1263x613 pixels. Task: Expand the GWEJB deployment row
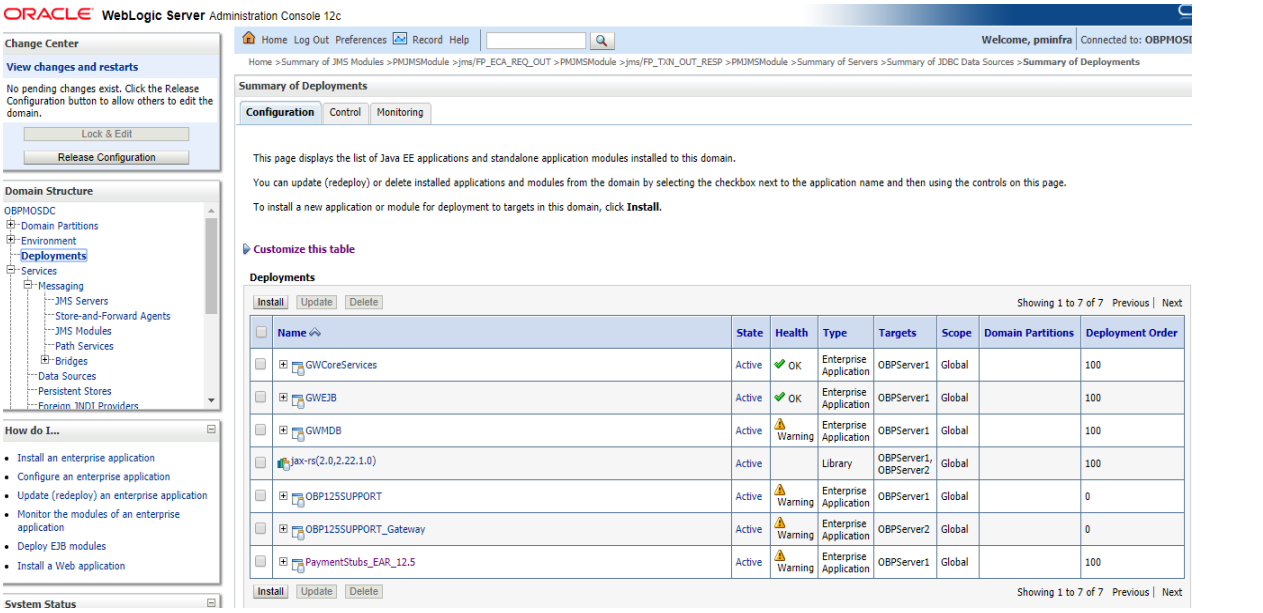[x=283, y=397]
